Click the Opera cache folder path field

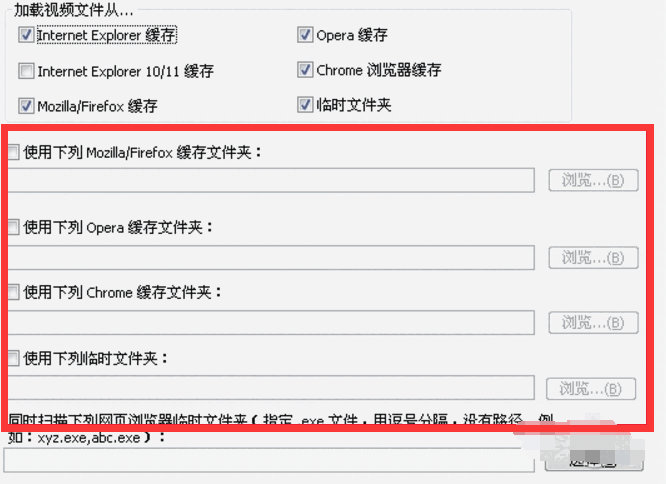tap(271, 258)
